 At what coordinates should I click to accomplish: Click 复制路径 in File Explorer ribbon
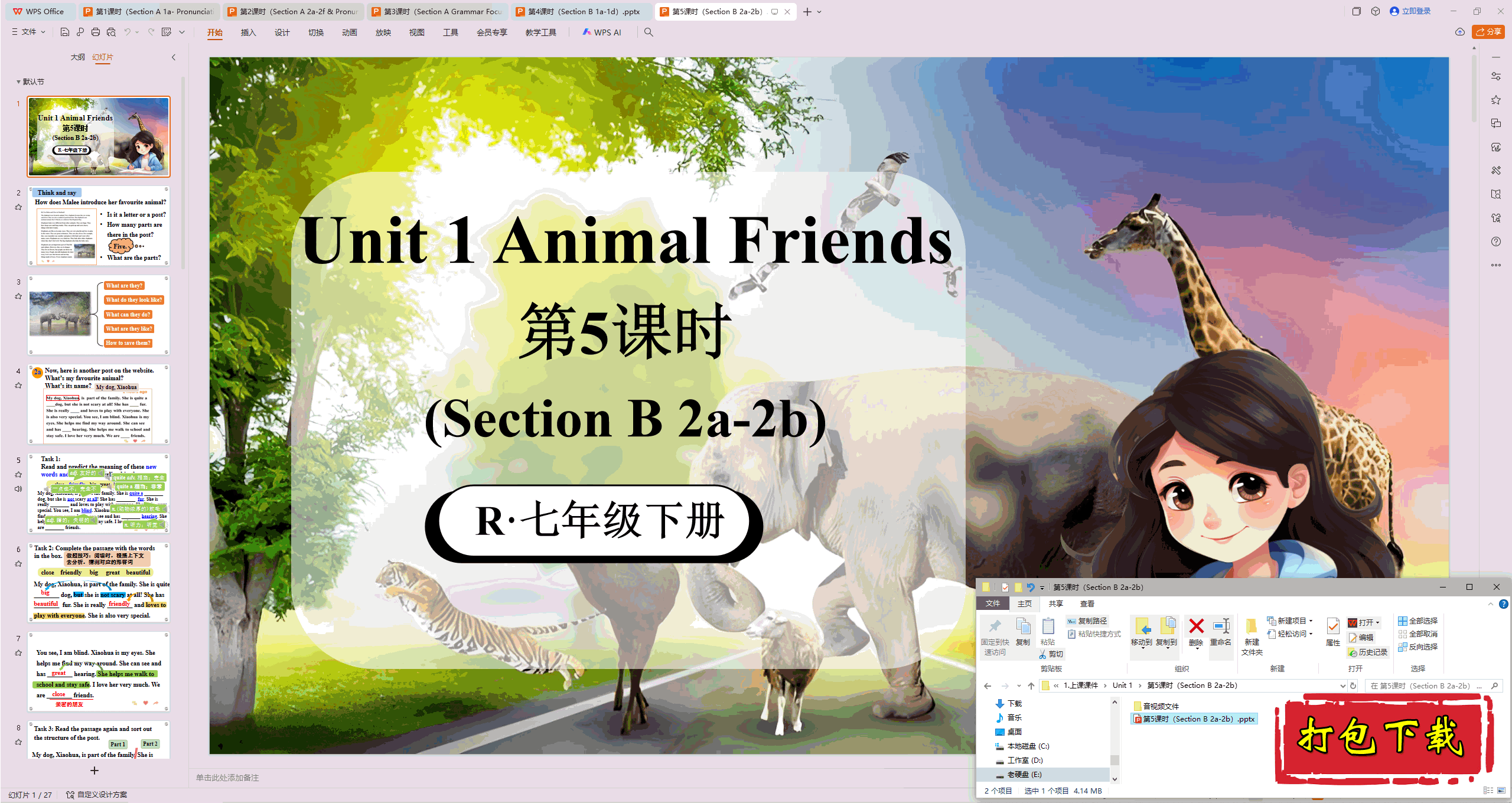tap(1087, 621)
